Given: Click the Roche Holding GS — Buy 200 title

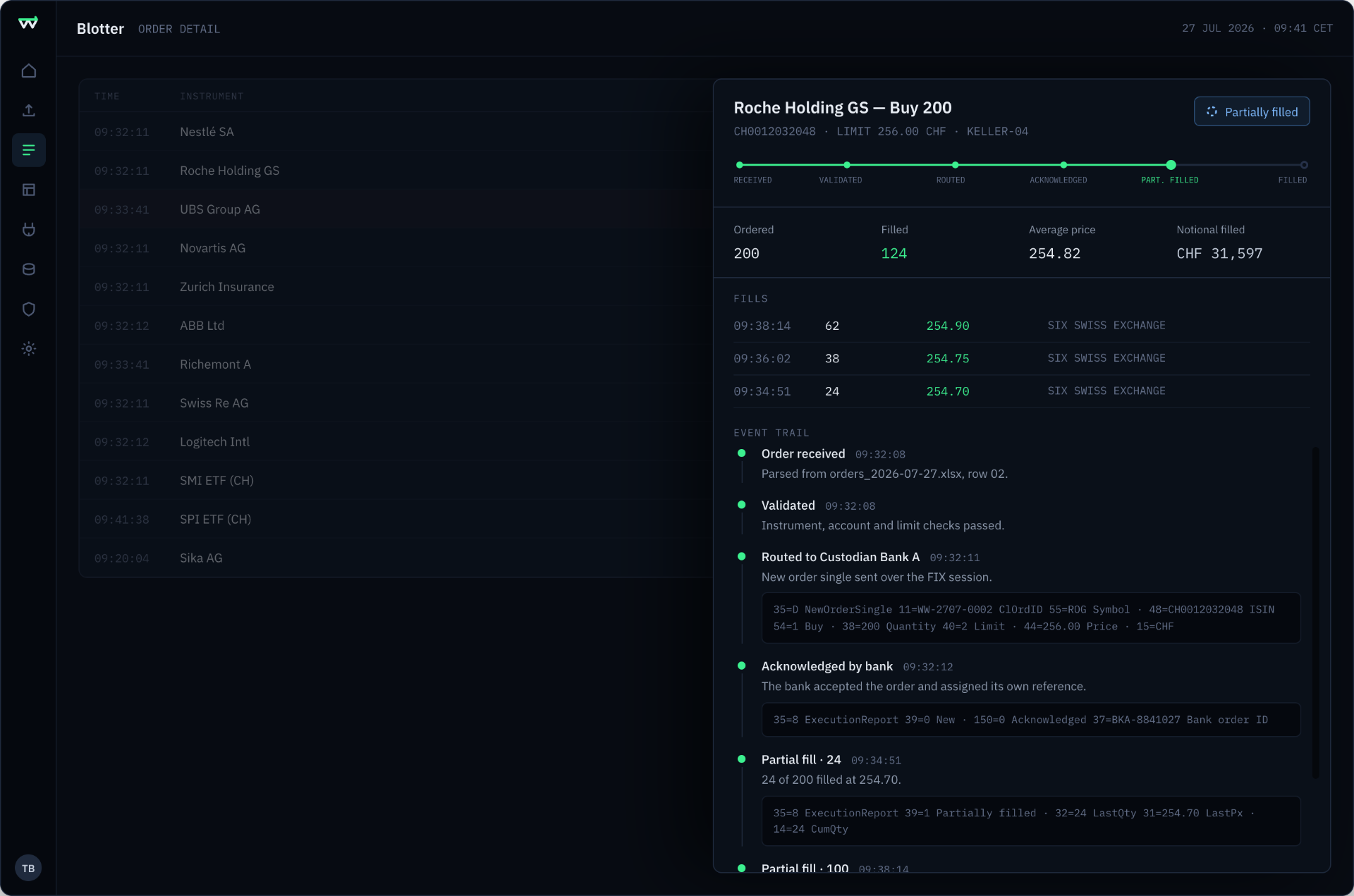Looking at the screenshot, I should [x=843, y=108].
